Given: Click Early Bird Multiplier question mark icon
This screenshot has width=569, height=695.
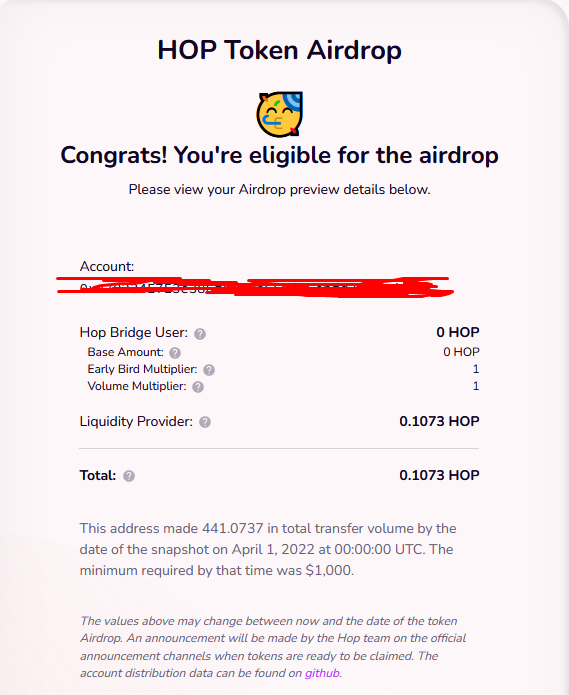Looking at the screenshot, I should [209, 370].
